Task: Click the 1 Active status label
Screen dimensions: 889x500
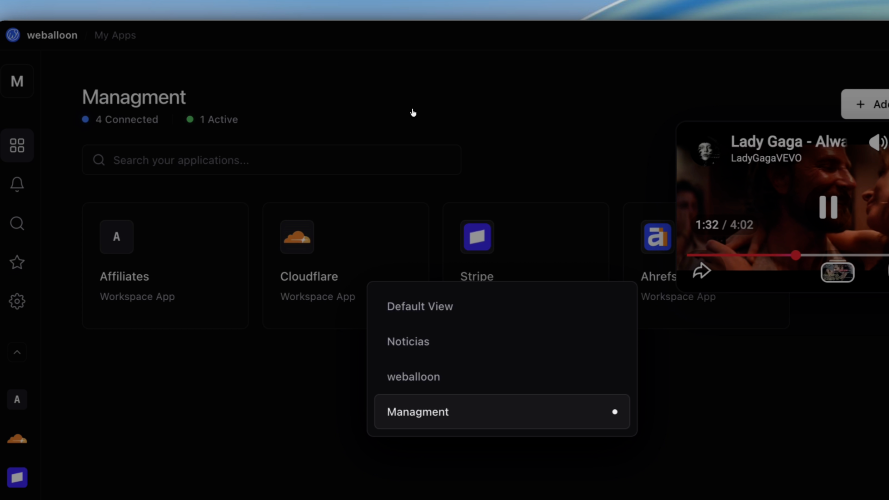Action: (219, 120)
